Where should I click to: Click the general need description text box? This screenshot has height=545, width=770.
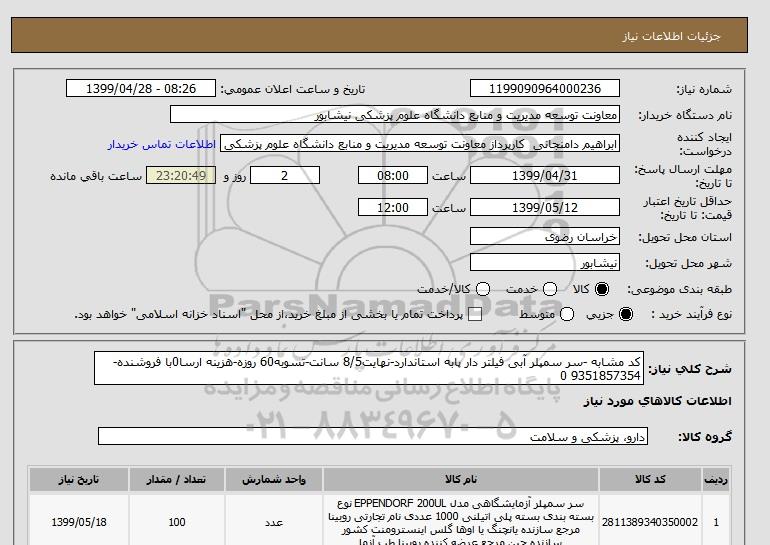click(369, 368)
